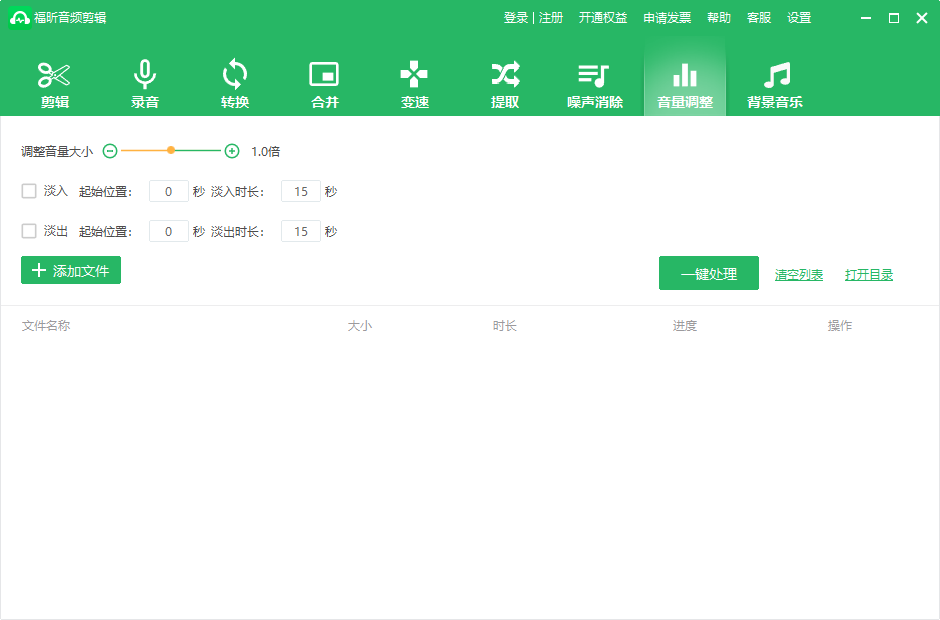Viewport: 940px width, 620px height.
Task: Open the 提取 (Extract) tool
Action: [x=504, y=82]
